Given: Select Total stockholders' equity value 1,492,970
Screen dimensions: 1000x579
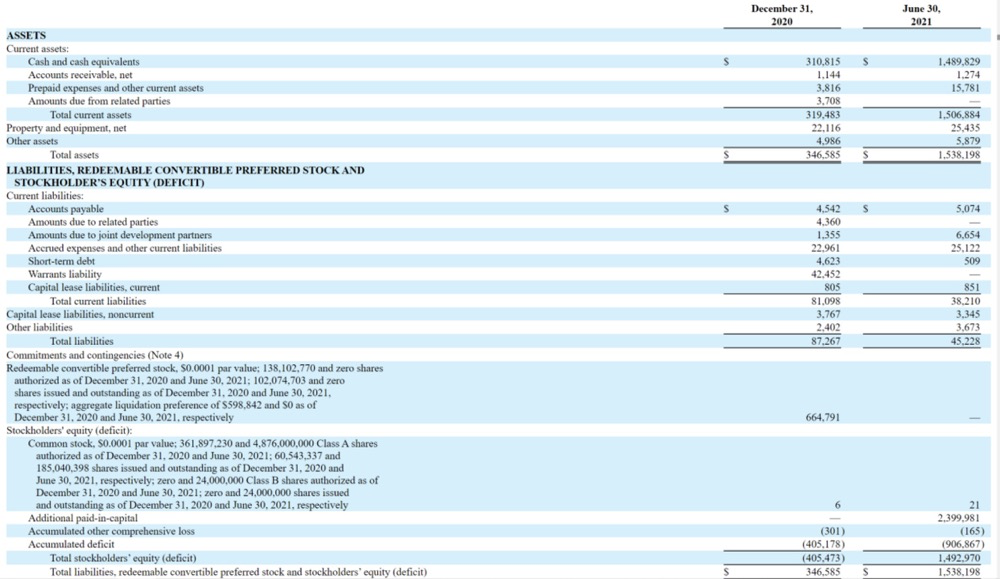Looking at the screenshot, I should pyautogui.click(x=957, y=557).
